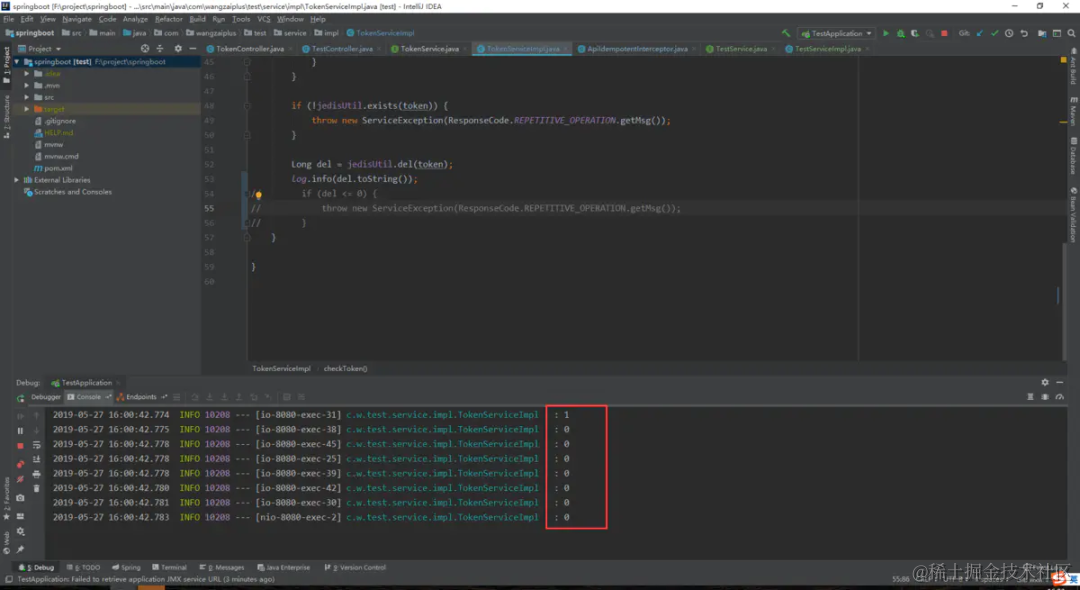Switch to the Debugger tab
Image resolution: width=1080 pixels, height=590 pixels.
[x=45, y=397]
